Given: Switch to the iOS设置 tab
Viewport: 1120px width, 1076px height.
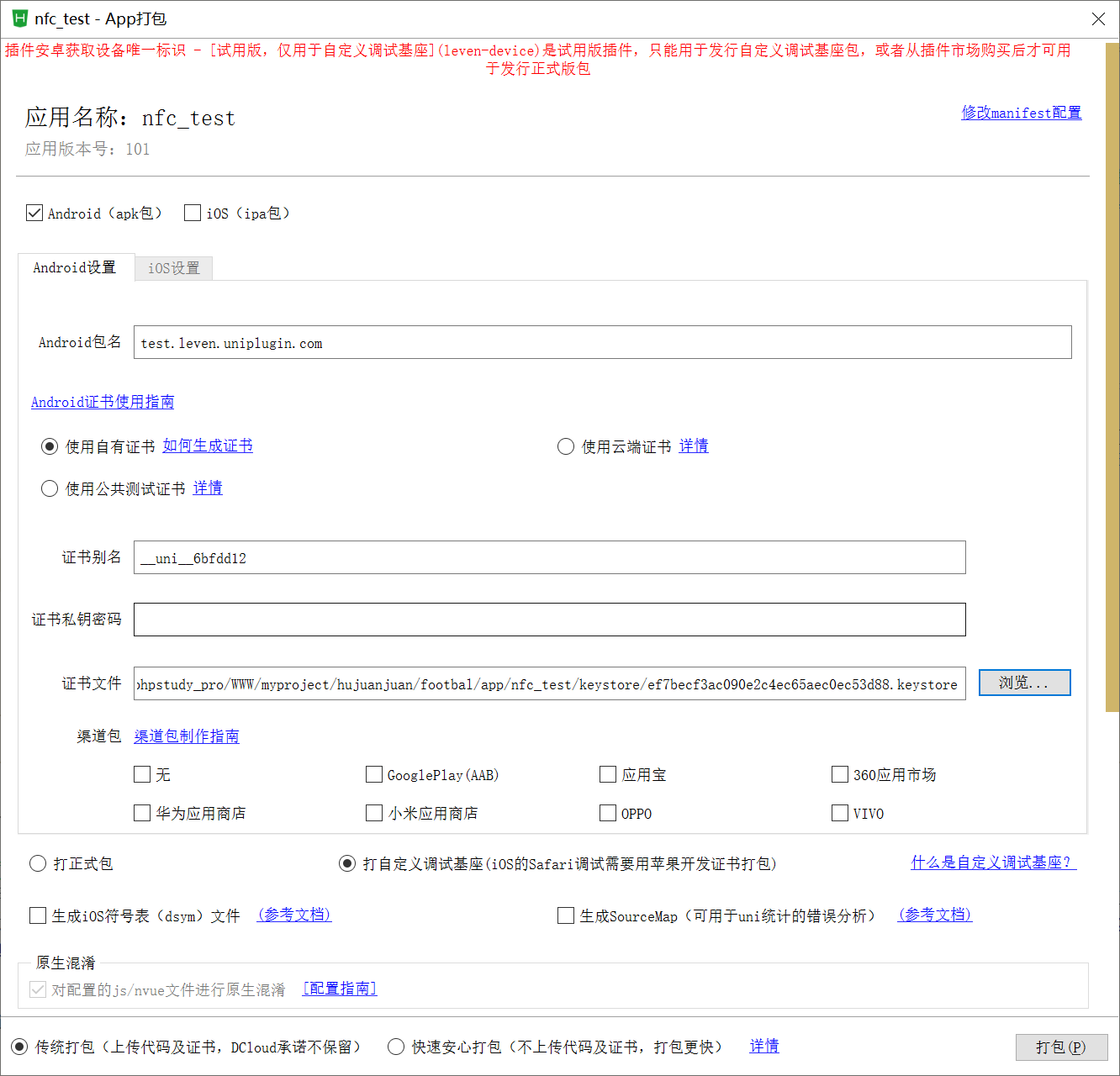Looking at the screenshot, I should (x=173, y=267).
